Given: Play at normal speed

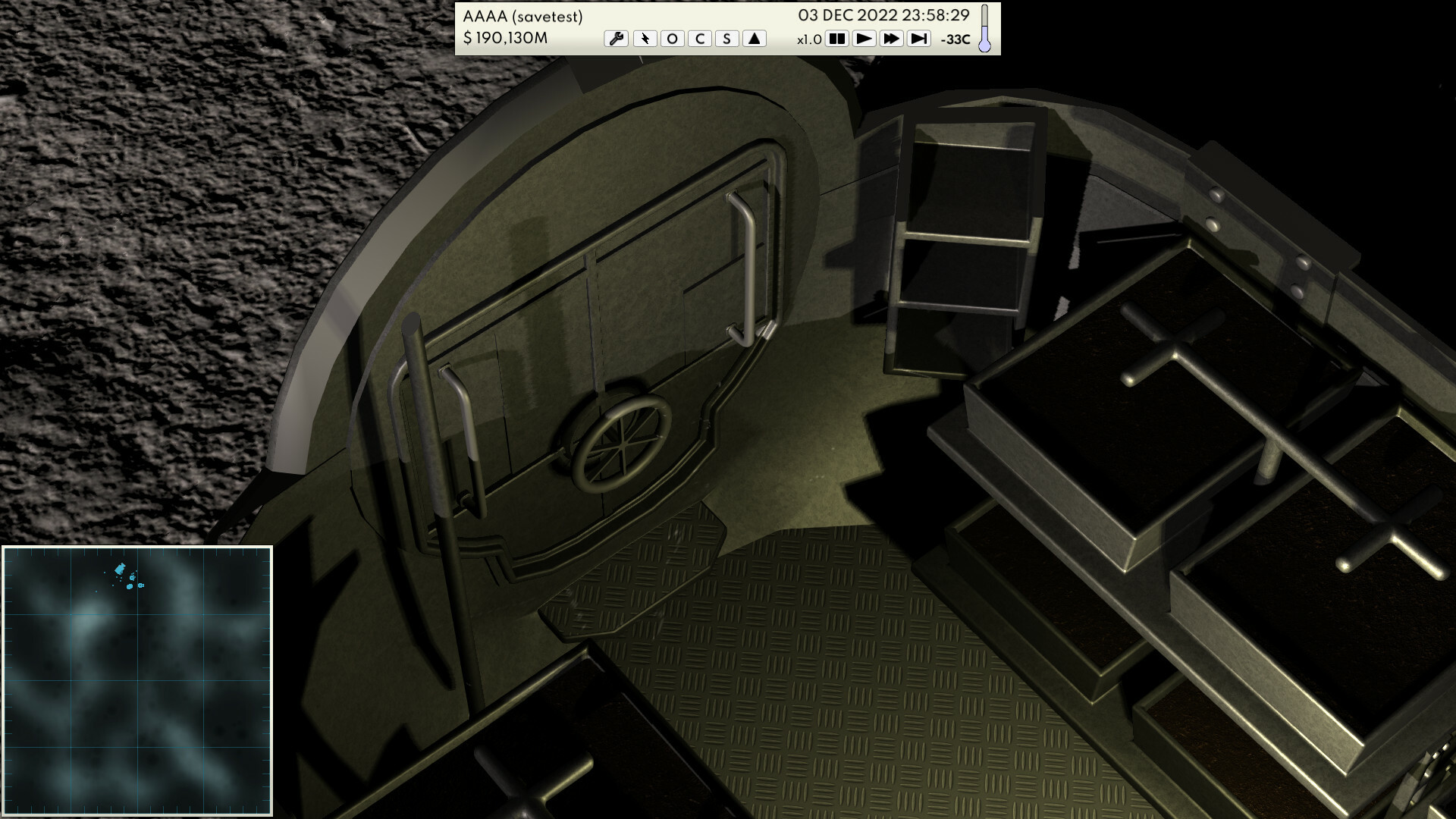Looking at the screenshot, I should pyautogui.click(x=864, y=39).
